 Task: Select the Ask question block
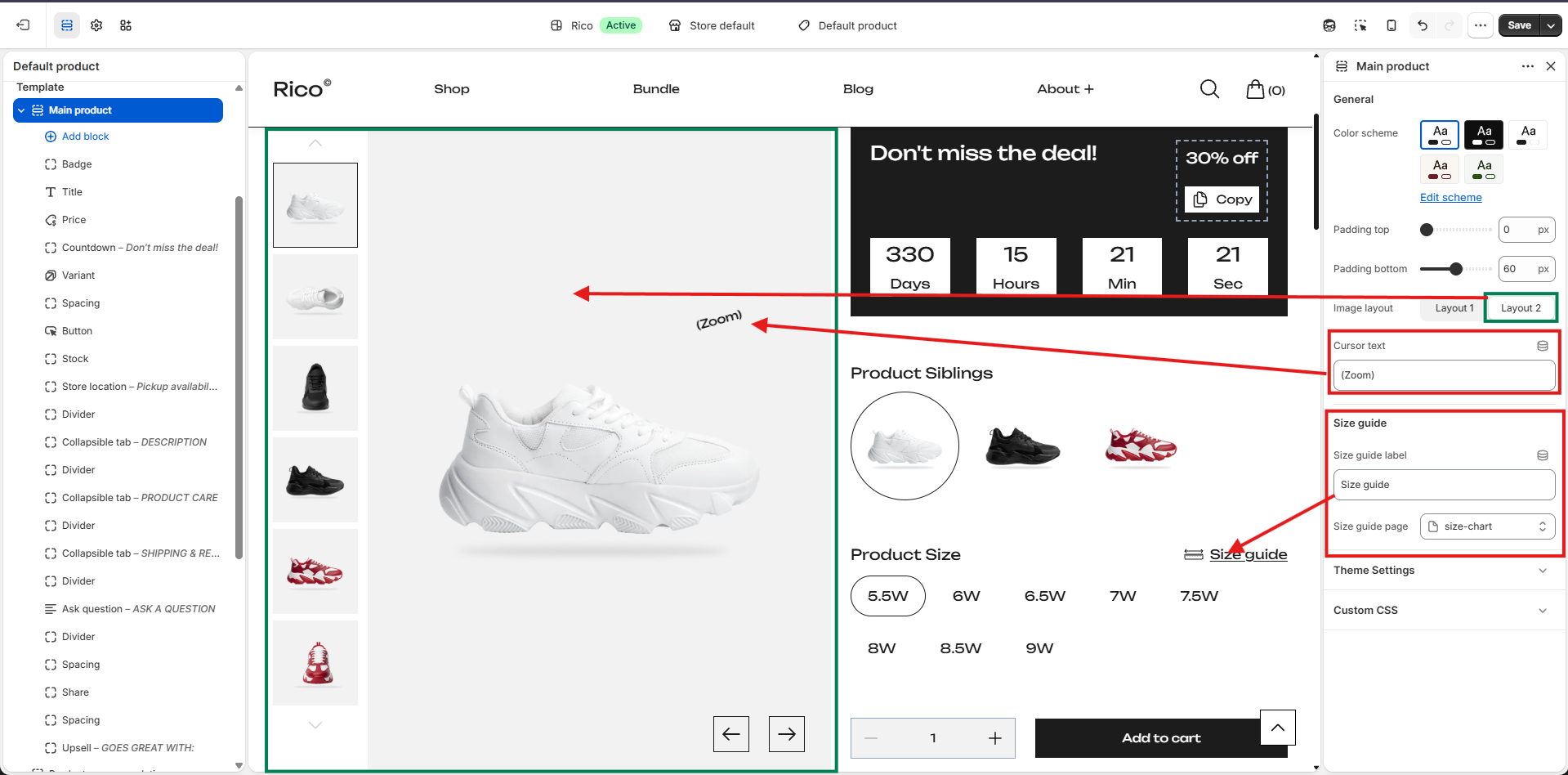131,609
